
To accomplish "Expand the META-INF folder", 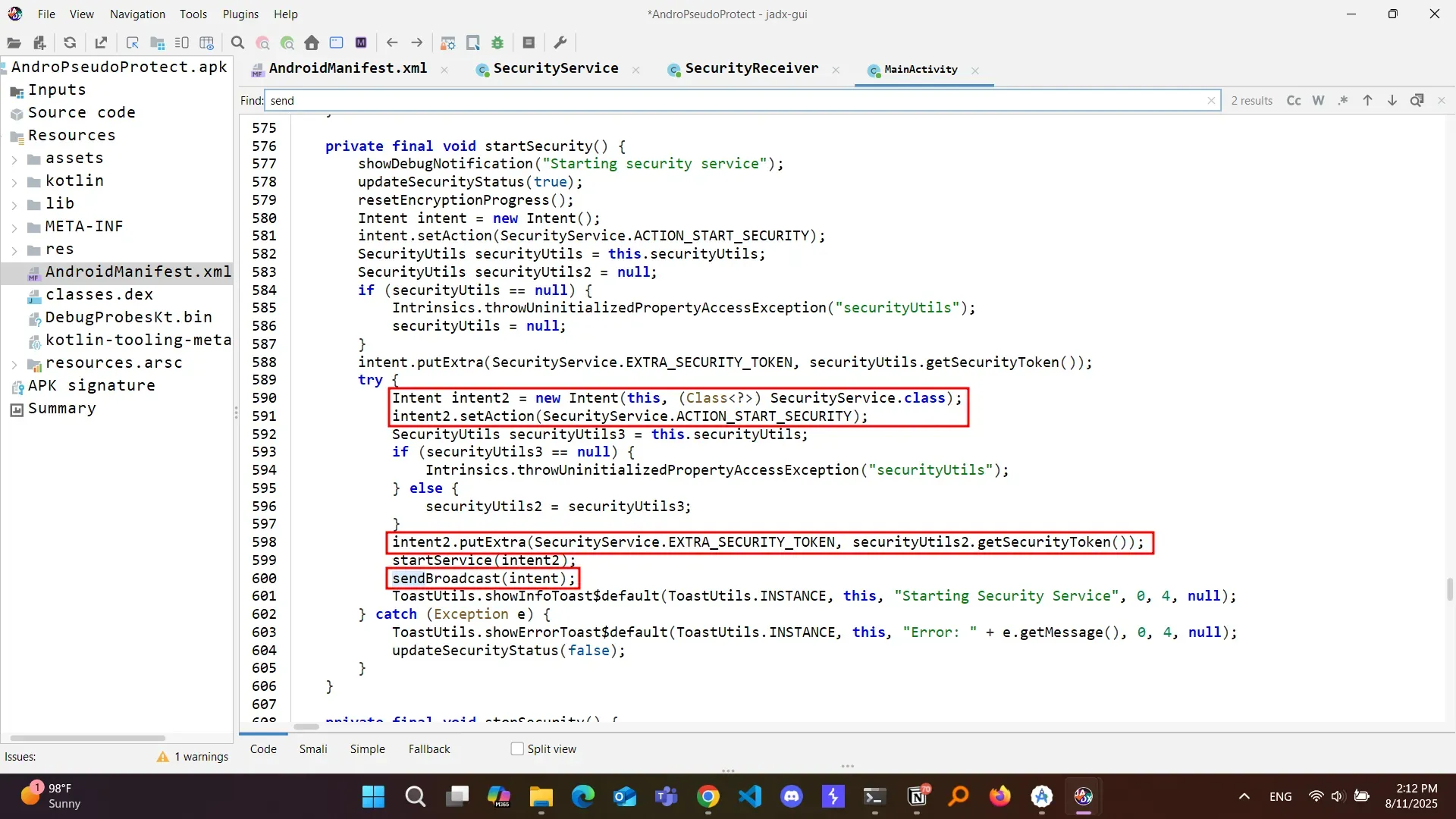I will (x=14, y=227).
